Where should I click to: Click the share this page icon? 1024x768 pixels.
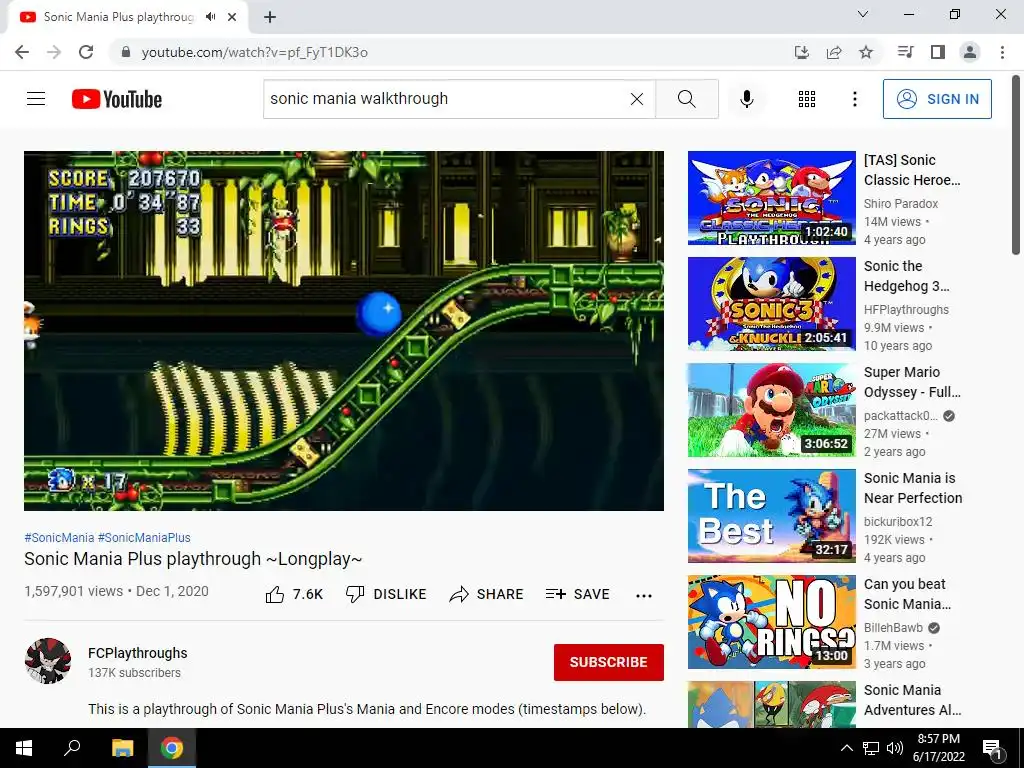834,52
